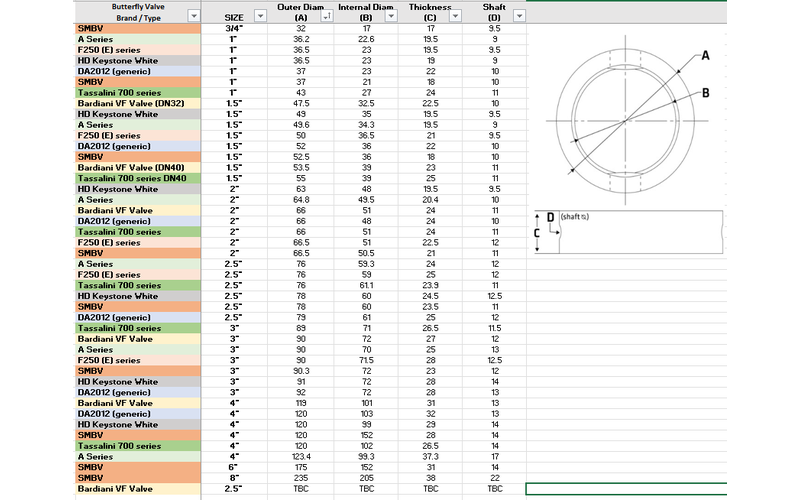Image resolution: width=800 pixels, height=500 pixels.
Task: Select the 'Bardiani VF Valve (DN40)' cell
Action: 138,168
